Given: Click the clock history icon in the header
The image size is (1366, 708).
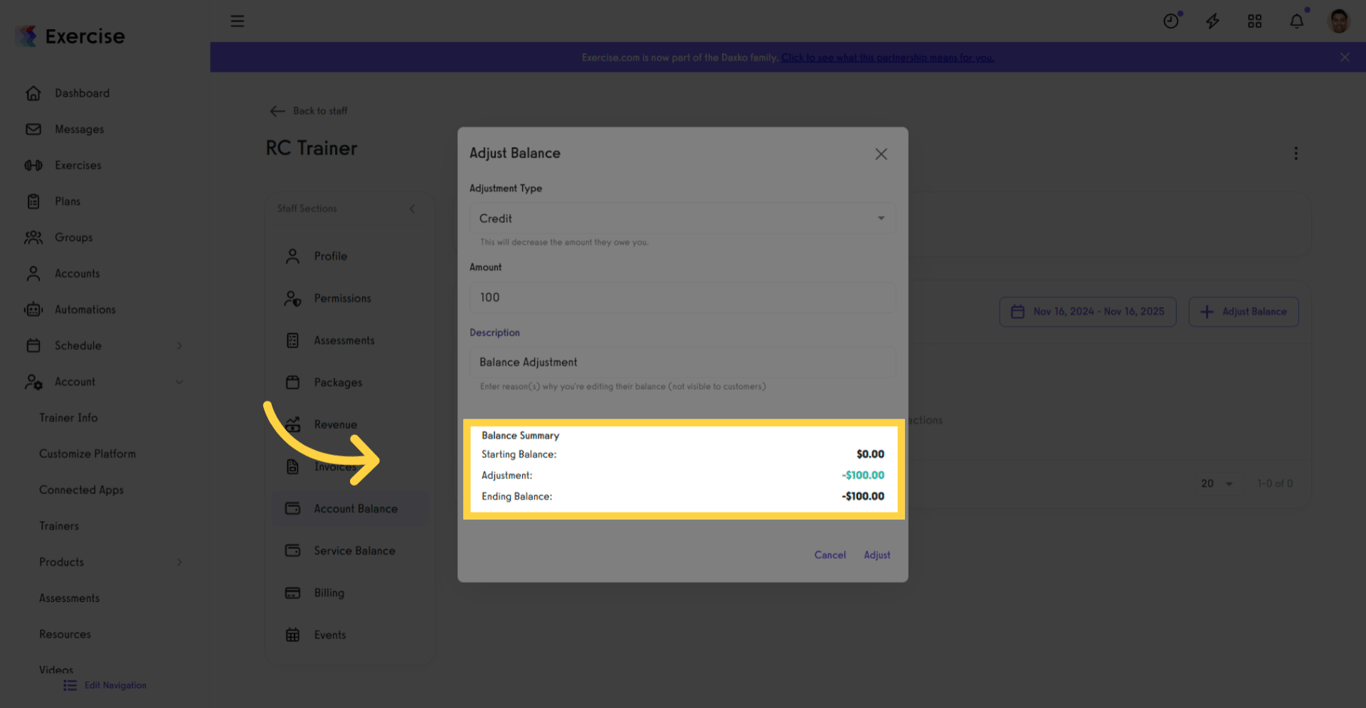Looking at the screenshot, I should pyautogui.click(x=1170, y=20).
